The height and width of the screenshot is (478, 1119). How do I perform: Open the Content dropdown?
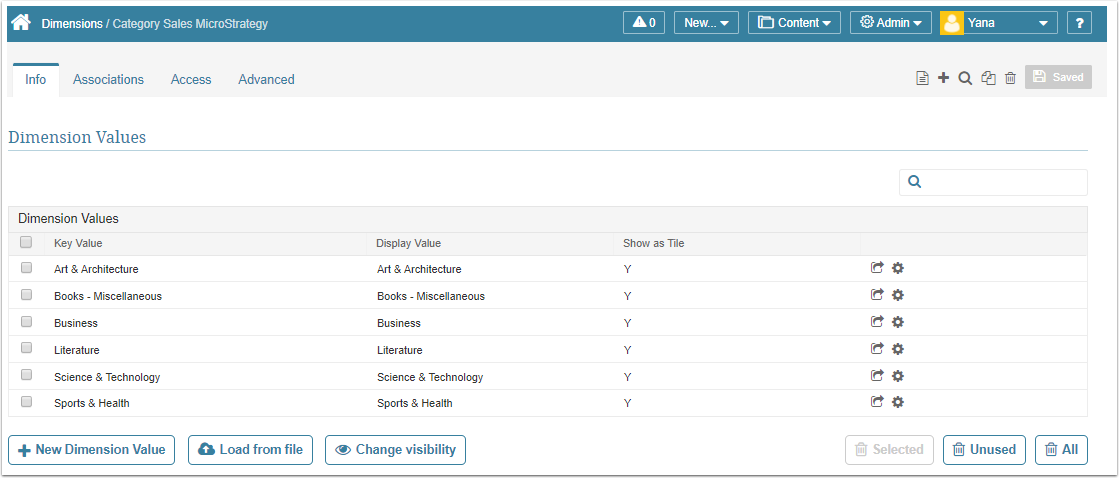(x=795, y=22)
